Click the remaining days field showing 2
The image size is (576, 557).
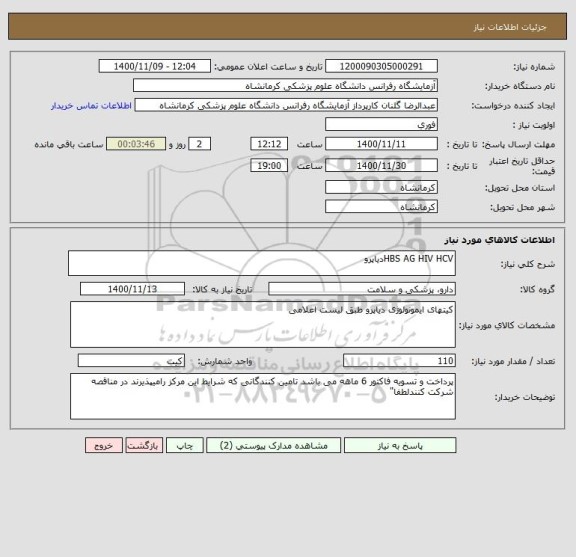(x=199, y=144)
